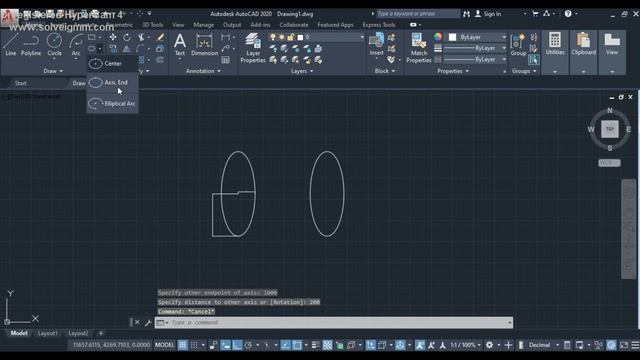Viewport: 640px width, 360px height.
Task: Select the Text annotation tool
Action: coord(180,44)
